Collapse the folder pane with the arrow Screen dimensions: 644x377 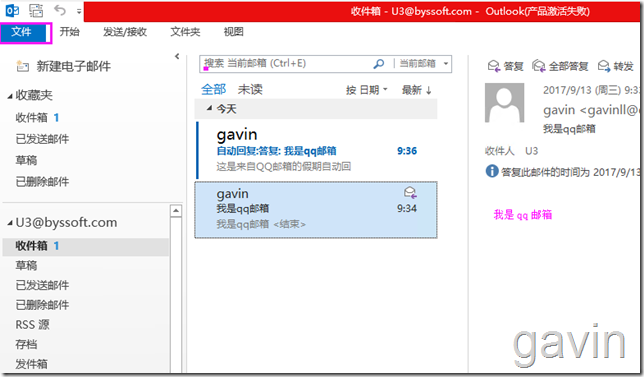pyautogui.click(x=177, y=56)
